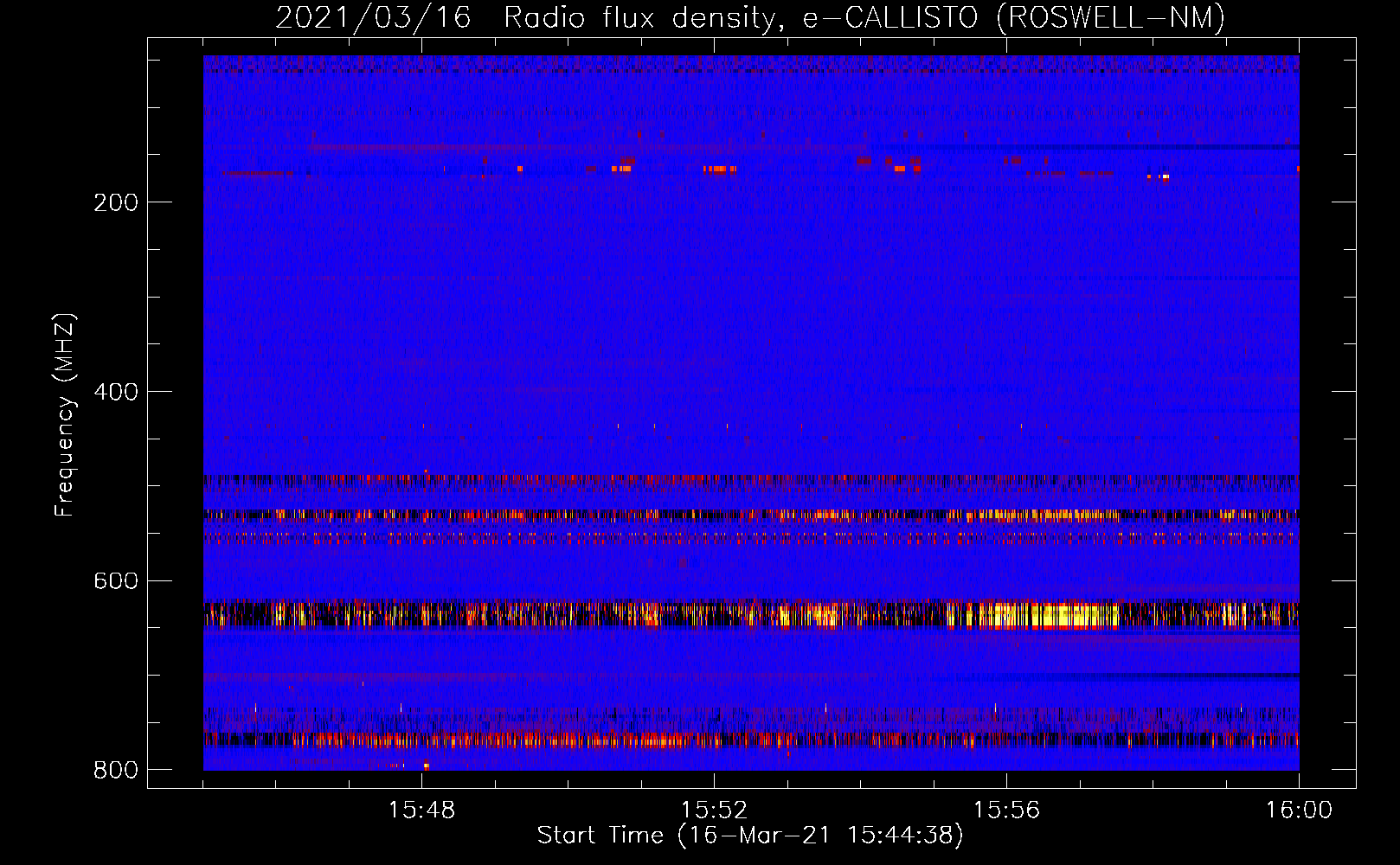The image size is (1400, 865).
Task: Click the '16:00' time tick label
Action: pyautogui.click(x=1299, y=811)
